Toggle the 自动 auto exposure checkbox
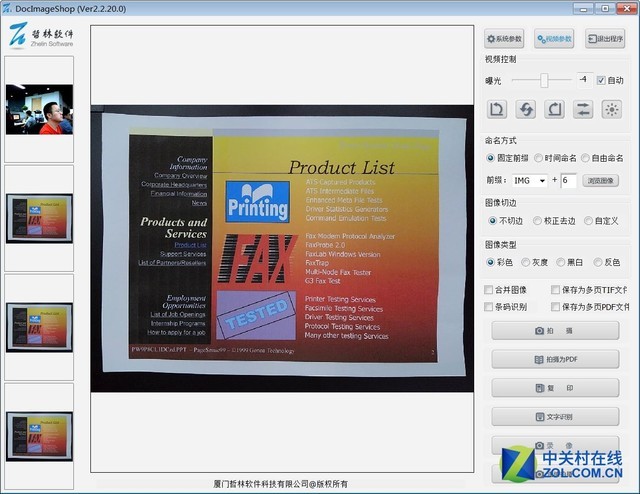 [x=601, y=80]
